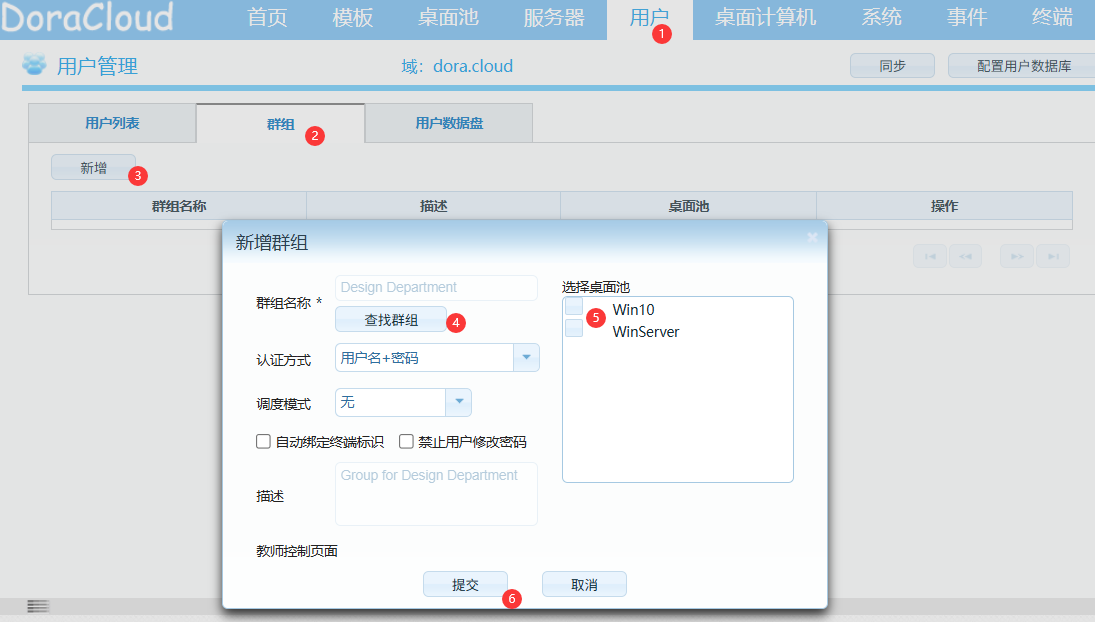
Task: Go to previous page of group table
Action: click(965, 256)
